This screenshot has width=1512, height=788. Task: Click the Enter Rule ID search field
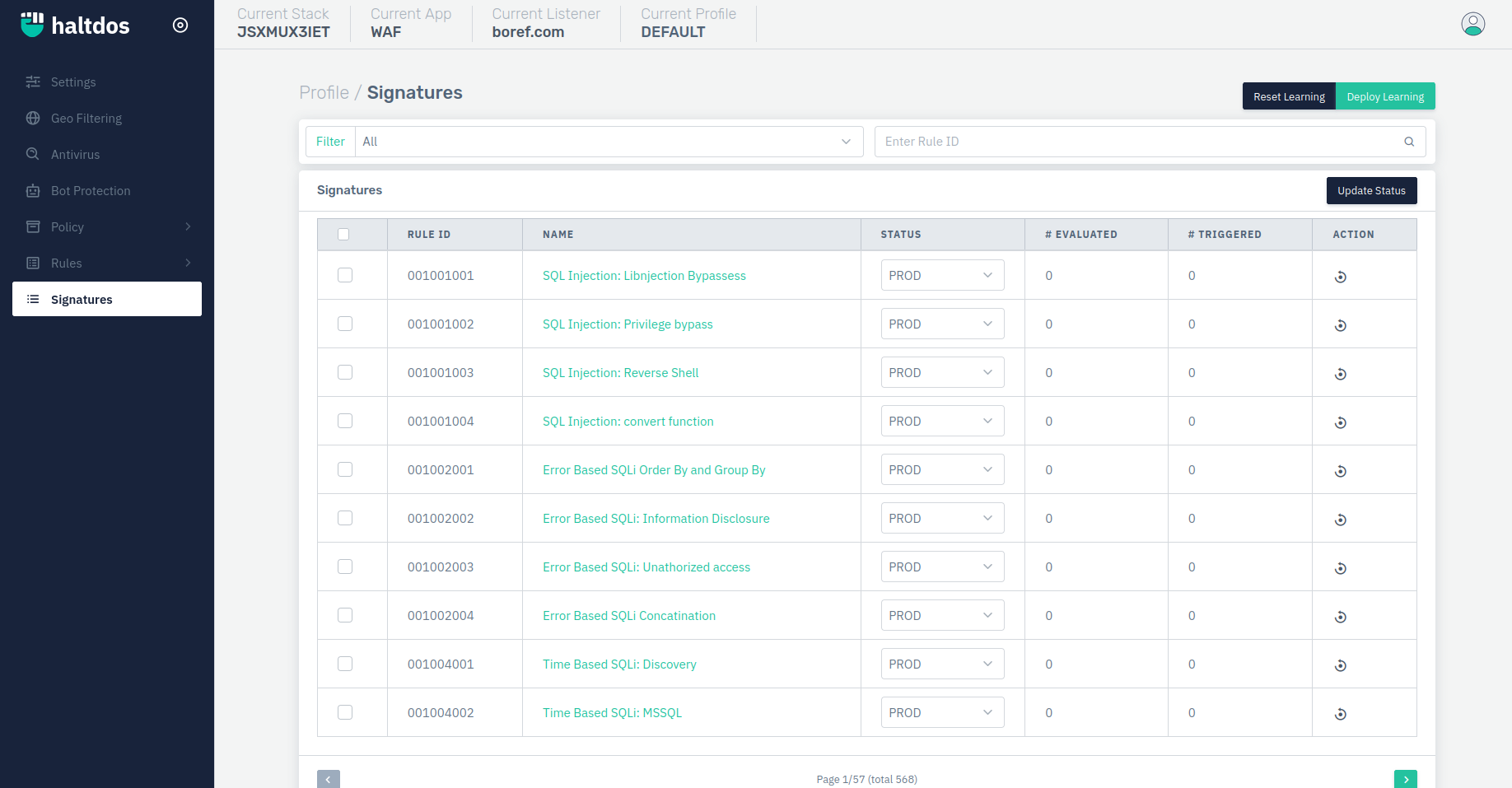click(x=1136, y=142)
